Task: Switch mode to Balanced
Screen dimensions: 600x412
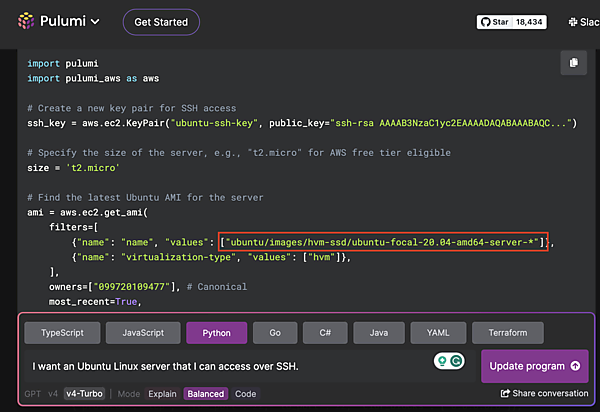Action: (205, 394)
